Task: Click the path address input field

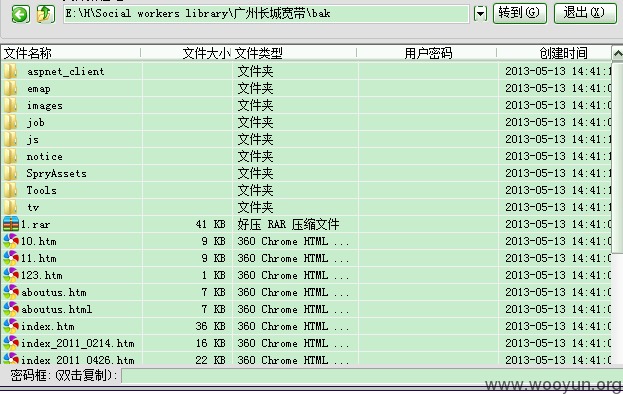Action: 266,14
